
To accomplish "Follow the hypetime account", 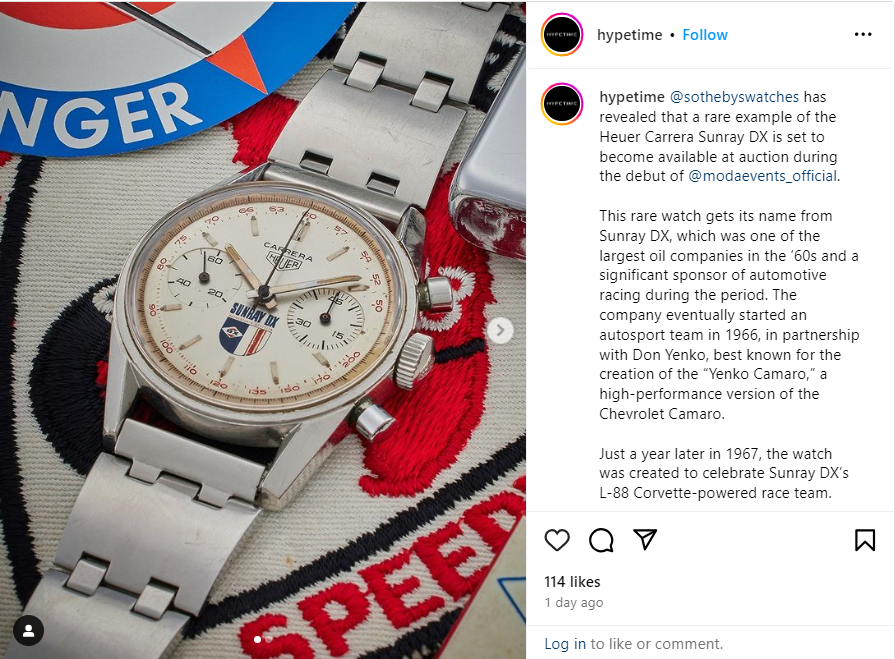I will pyautogui.click(x=705, y=35).
